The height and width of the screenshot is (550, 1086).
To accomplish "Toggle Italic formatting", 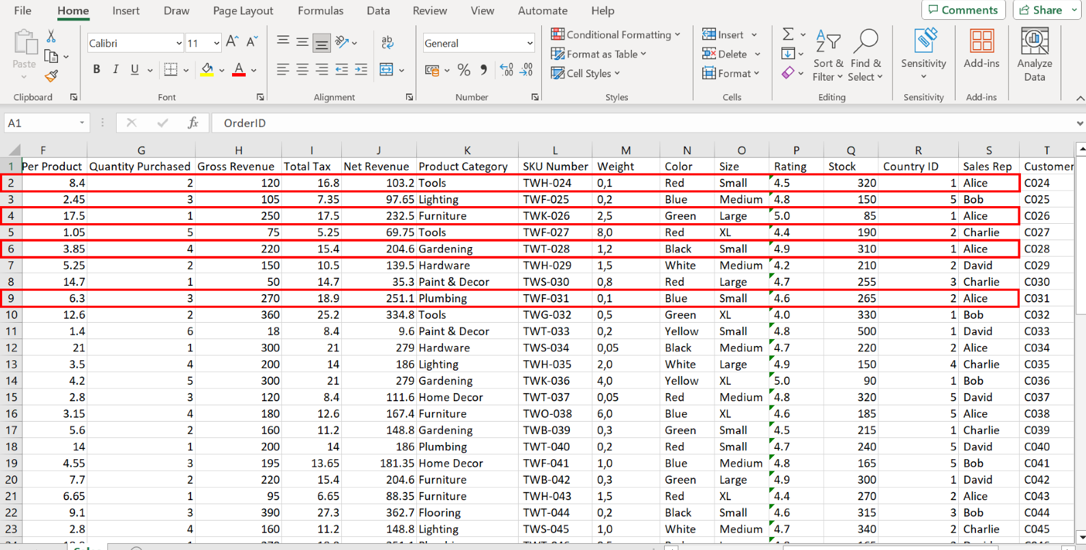I will click(115, 70).
